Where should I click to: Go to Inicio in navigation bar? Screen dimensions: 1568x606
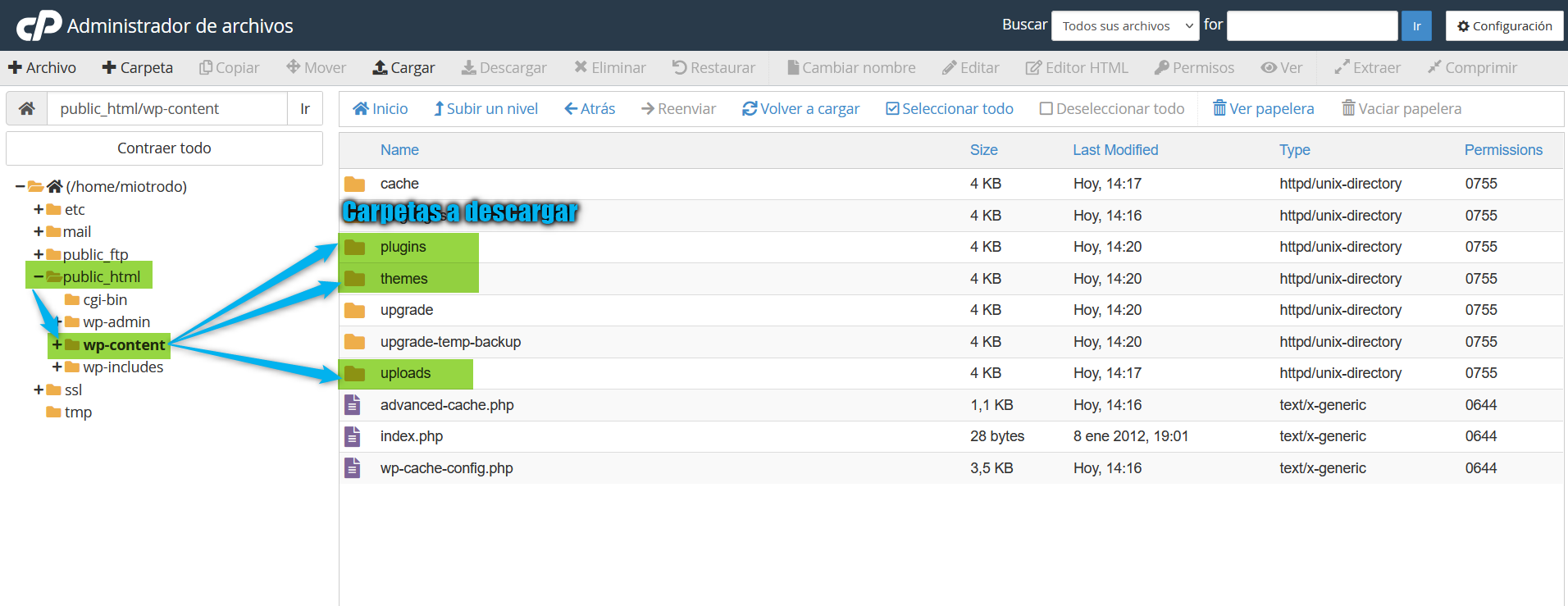[381, 108]
